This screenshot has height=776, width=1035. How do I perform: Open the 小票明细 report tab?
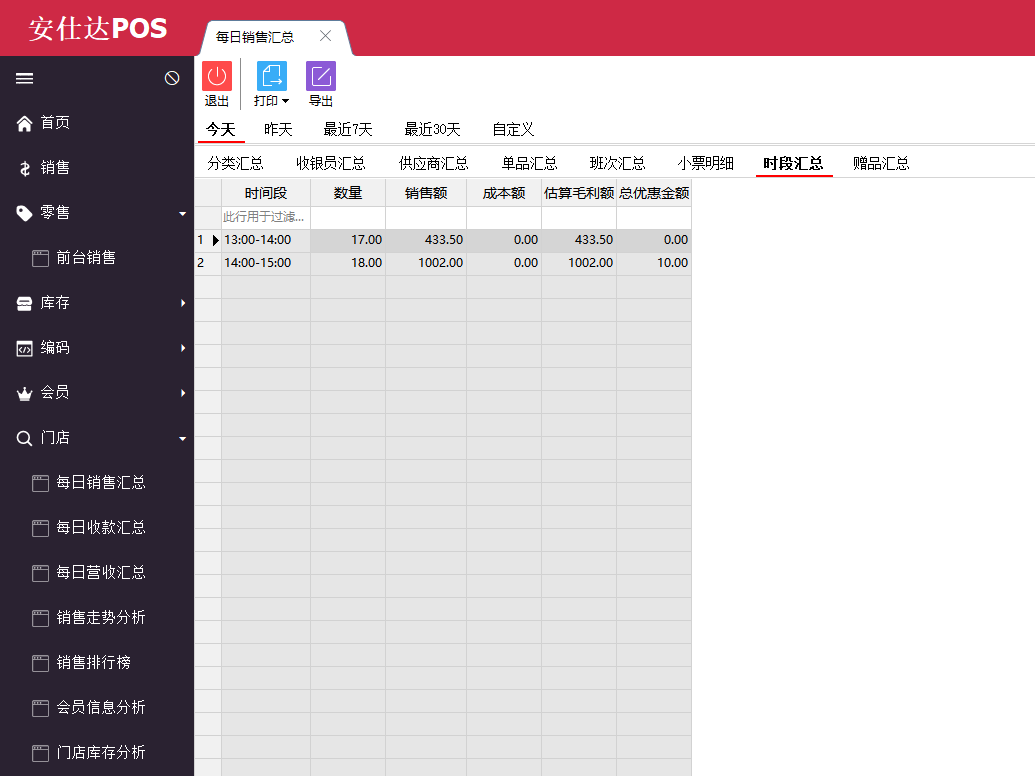(706, 163)
